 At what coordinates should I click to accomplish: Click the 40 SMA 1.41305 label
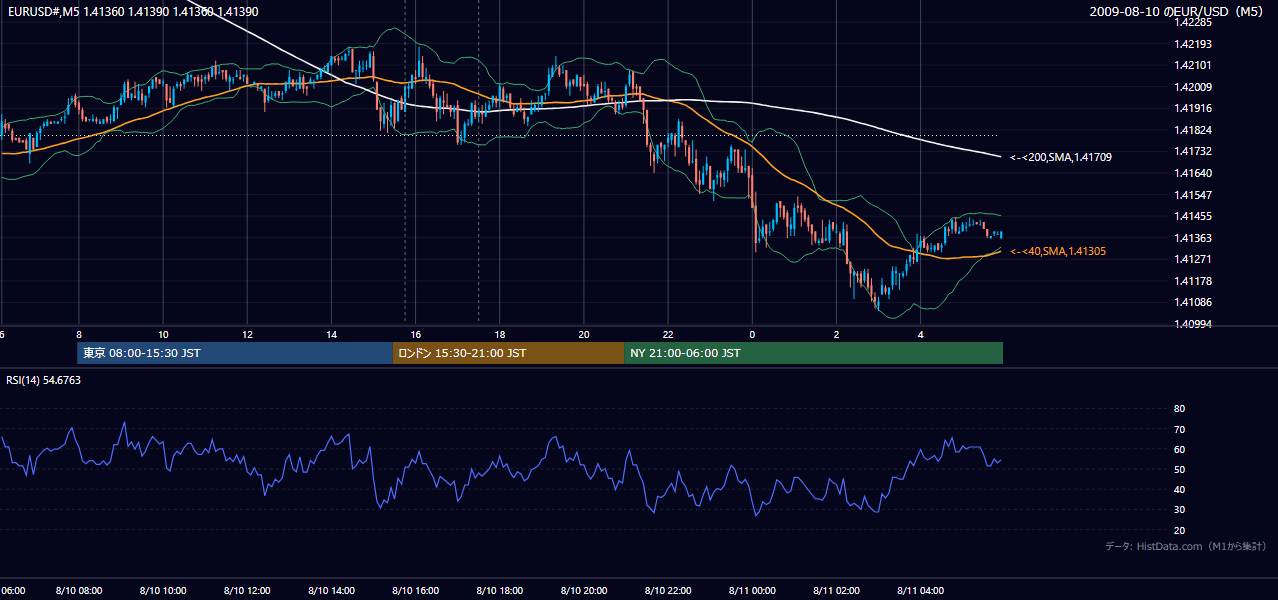pos(1058,251)
